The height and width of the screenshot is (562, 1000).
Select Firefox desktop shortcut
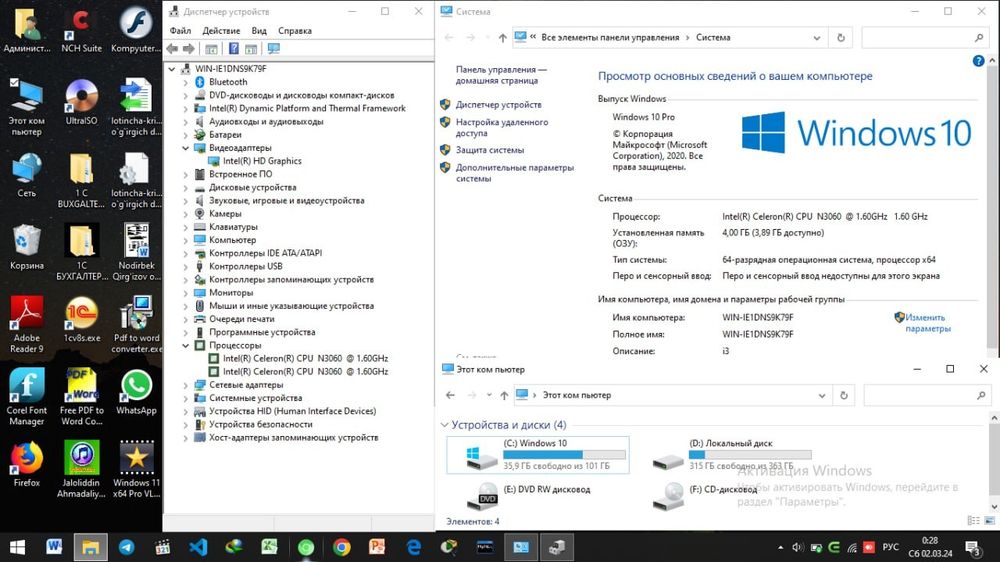pyautogui.click(x=27, y=464)
